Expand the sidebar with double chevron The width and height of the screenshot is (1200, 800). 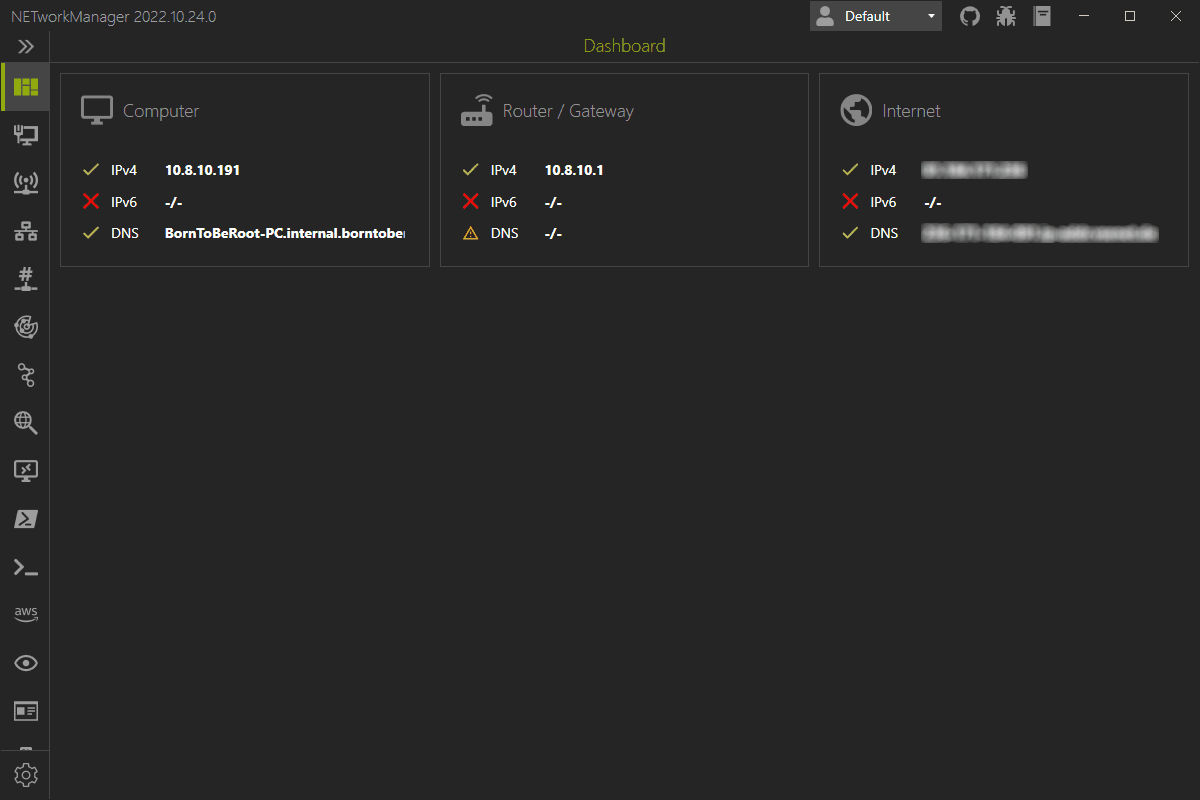tap(26, 46)
